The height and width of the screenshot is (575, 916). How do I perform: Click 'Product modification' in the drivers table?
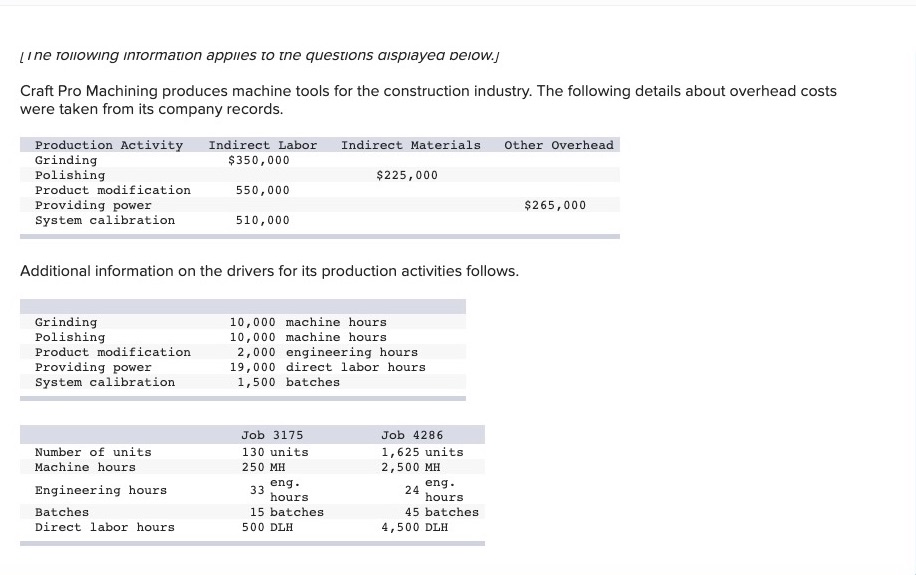coord(113,352)
